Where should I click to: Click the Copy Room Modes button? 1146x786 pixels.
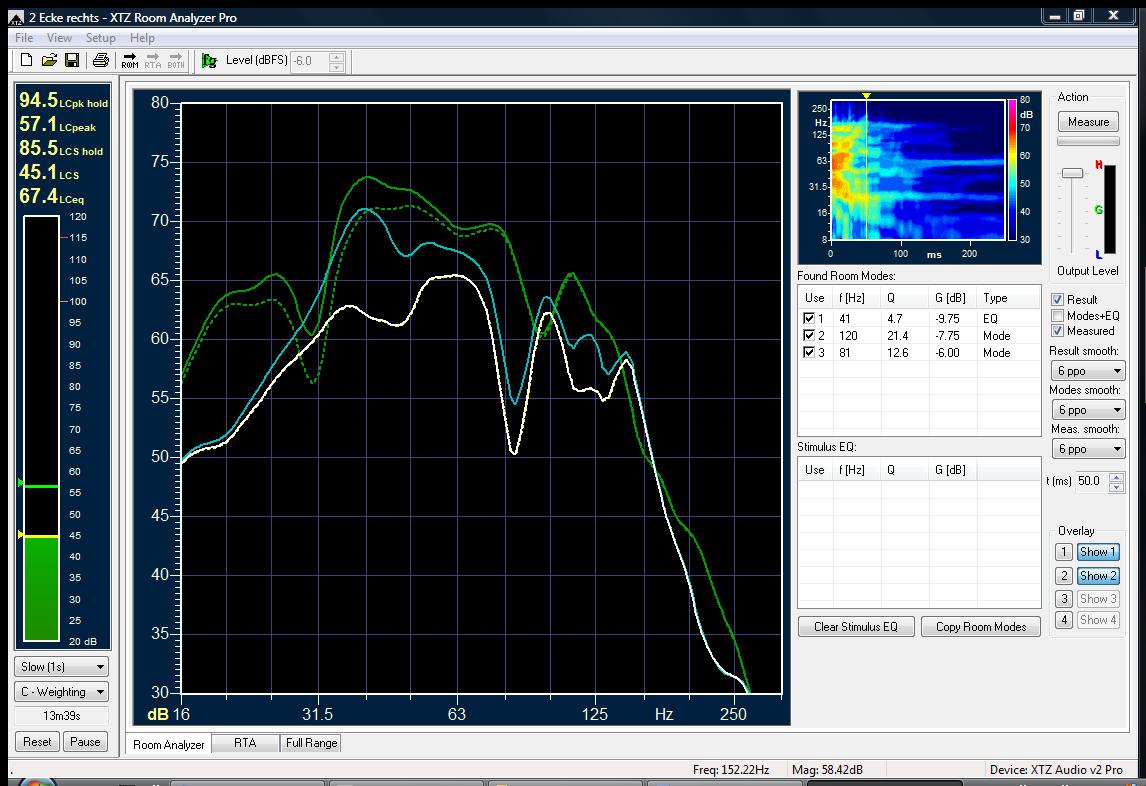click(x=981, y=627)
